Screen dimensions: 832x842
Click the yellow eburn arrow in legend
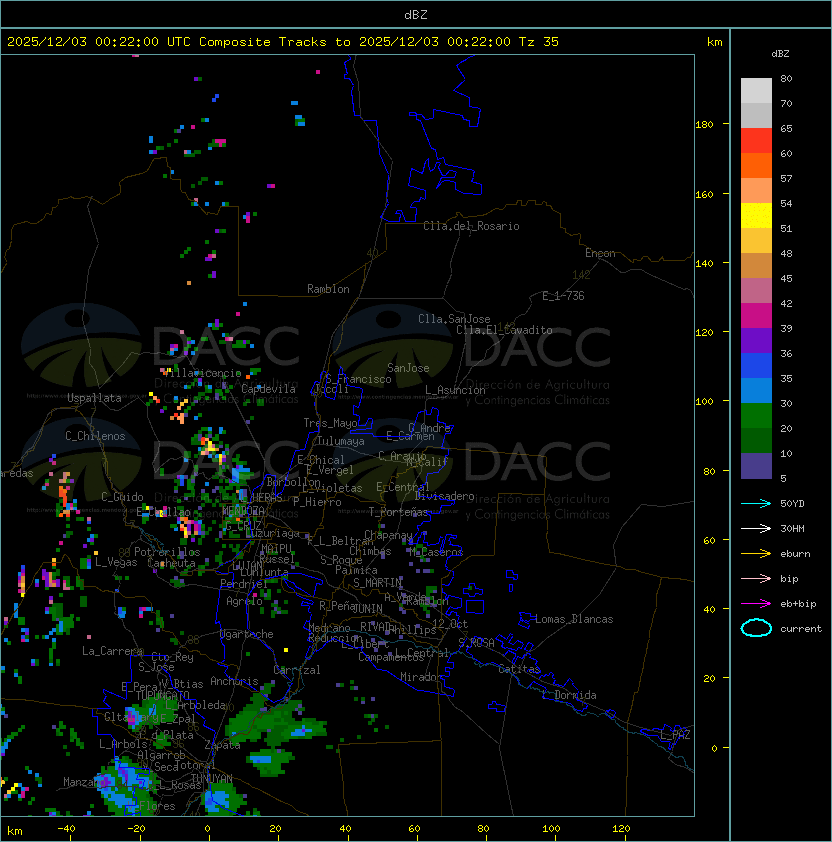click(x=756, y=554)
